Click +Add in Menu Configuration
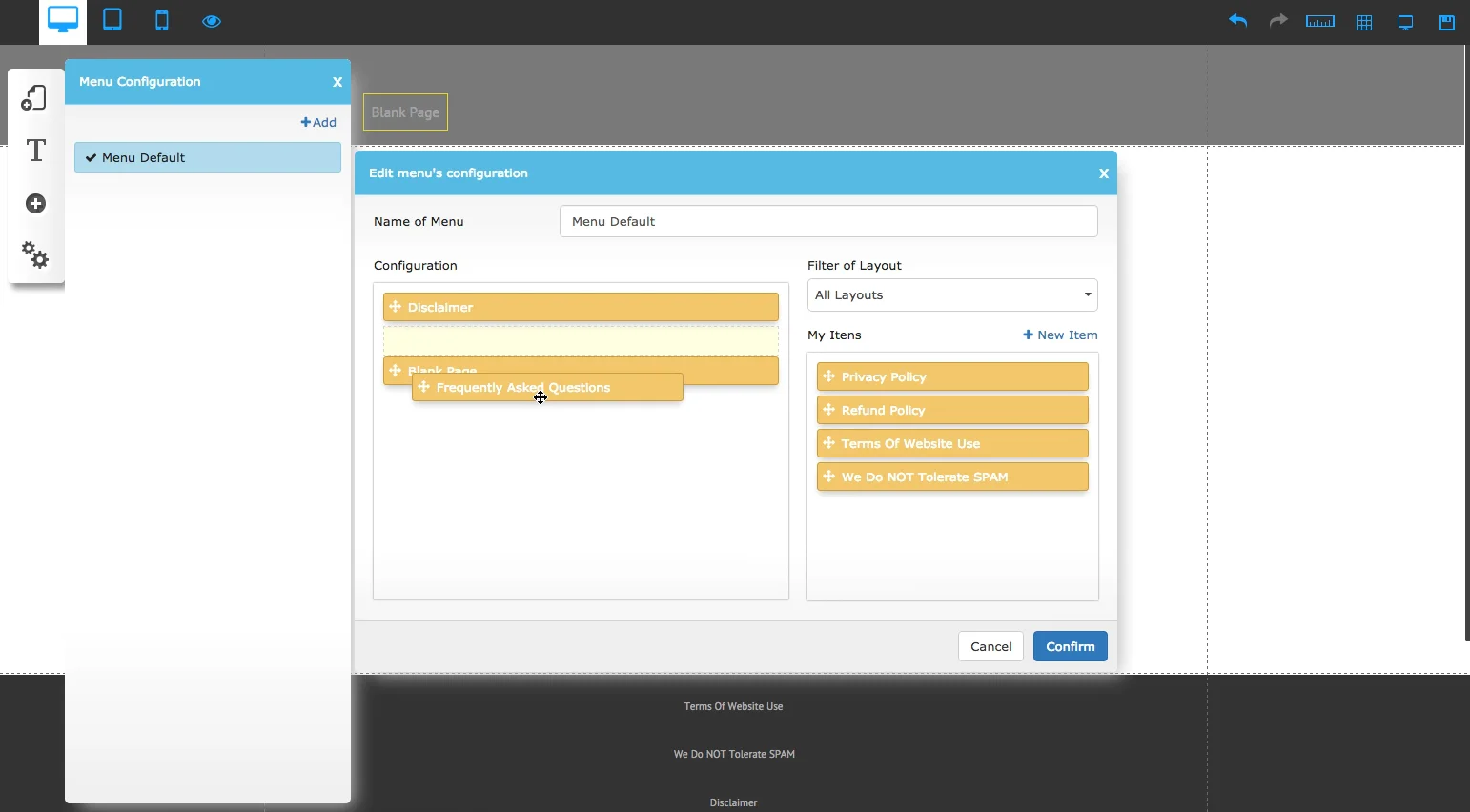 tap(318, 122)
